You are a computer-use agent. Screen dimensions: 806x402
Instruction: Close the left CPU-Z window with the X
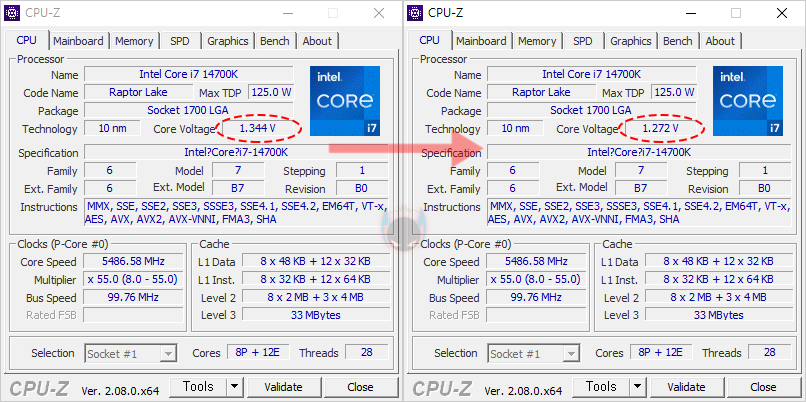379,13
